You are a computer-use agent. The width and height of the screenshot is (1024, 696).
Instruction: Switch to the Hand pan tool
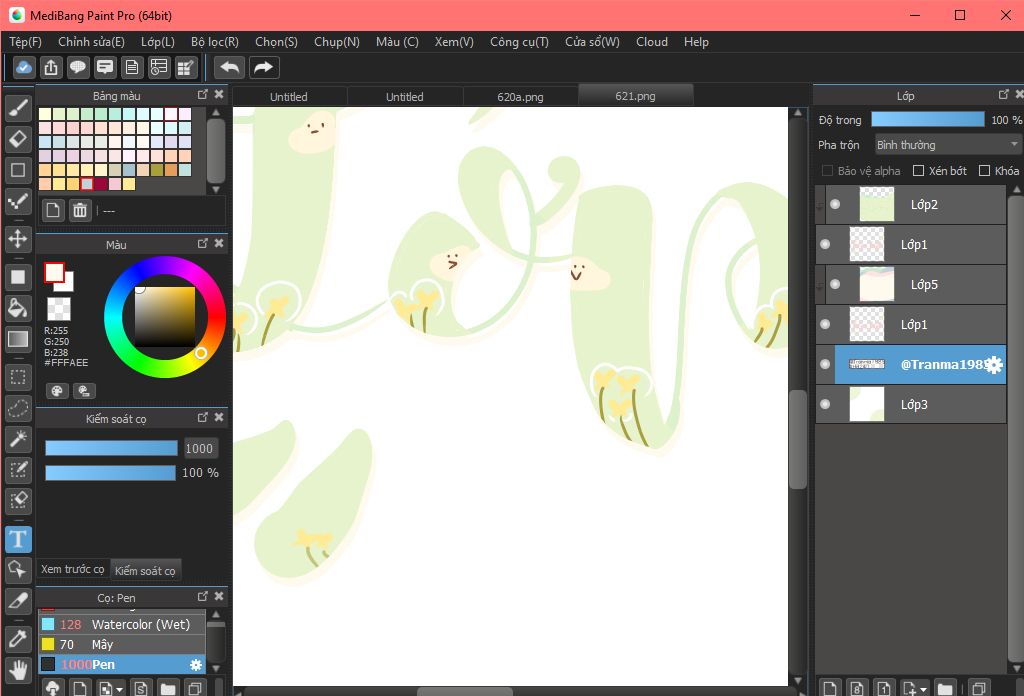pos(18,669)
